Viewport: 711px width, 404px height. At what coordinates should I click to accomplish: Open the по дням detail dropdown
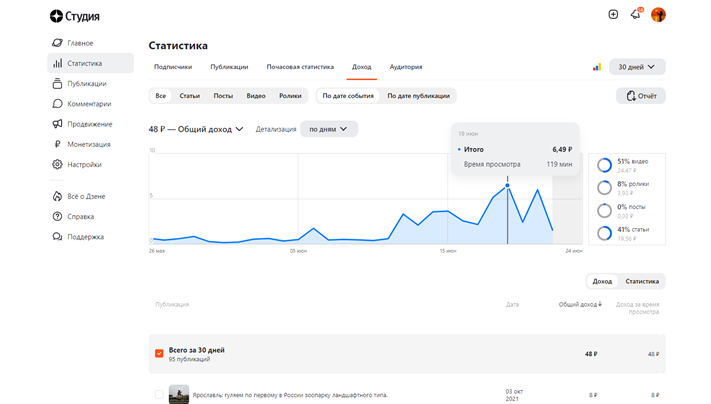click(x=329, y=130)
